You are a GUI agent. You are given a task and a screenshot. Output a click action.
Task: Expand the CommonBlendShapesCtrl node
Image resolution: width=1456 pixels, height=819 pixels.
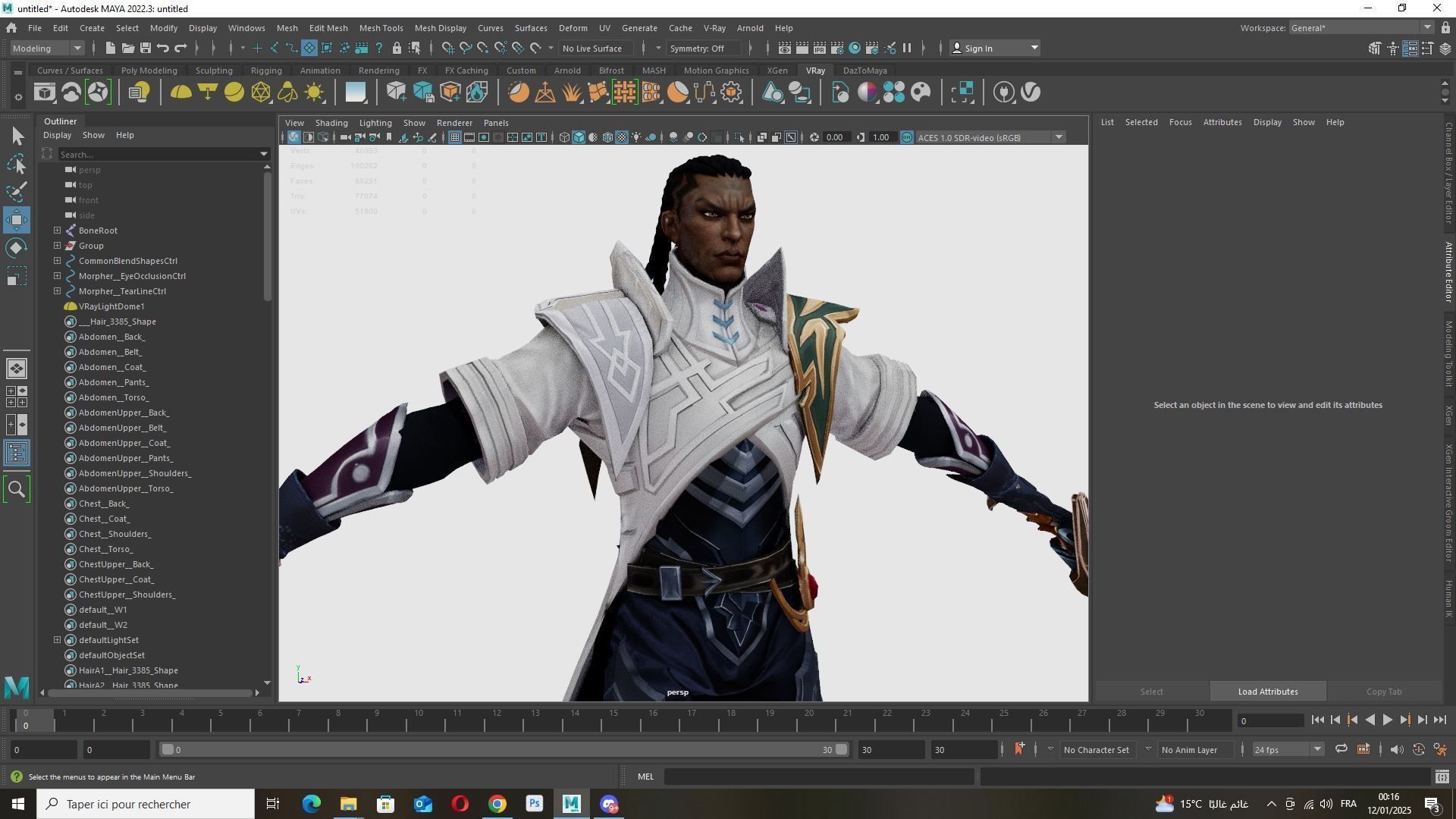pos(57,261)
